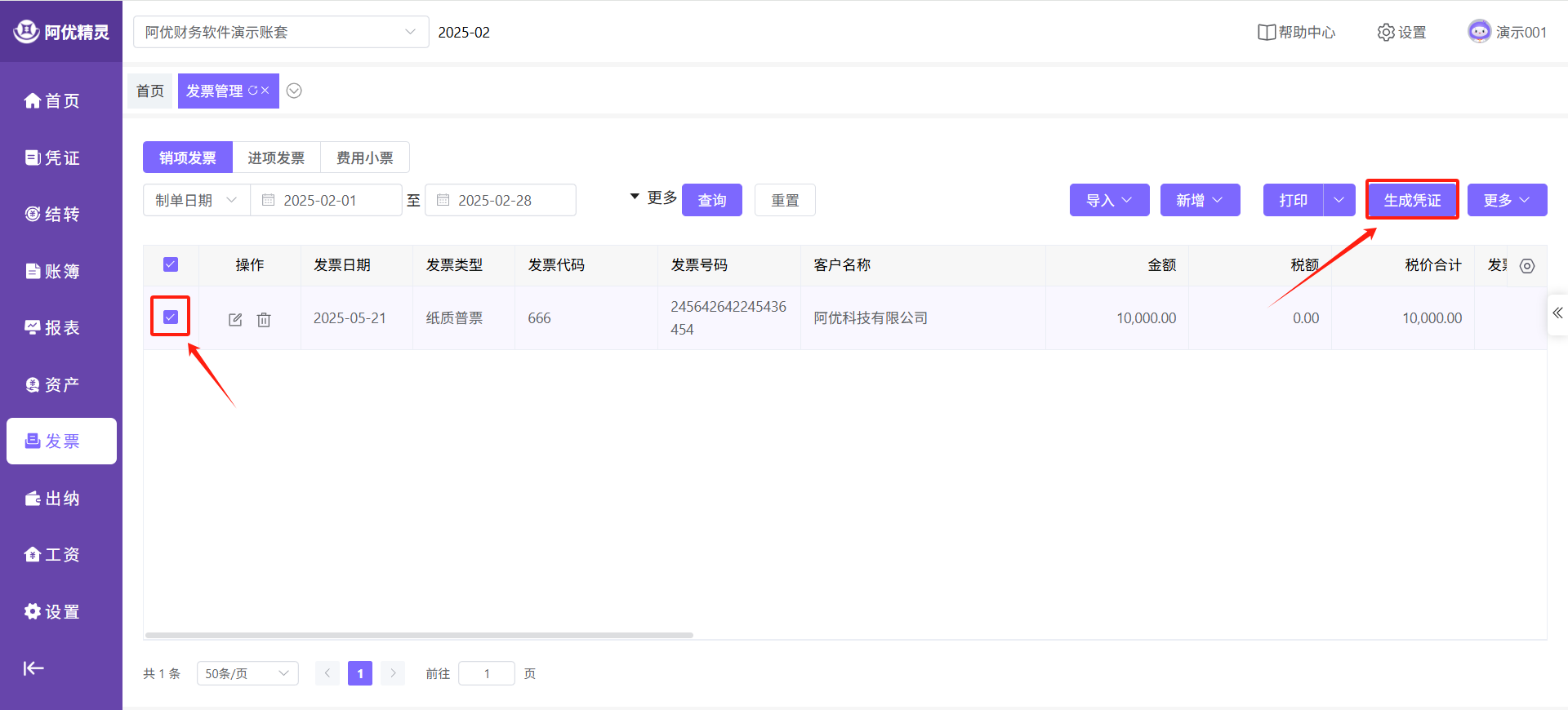The image size is (1568, 710).
Task: Toggle the select-all checkbox in table header
Action: point(171,264)
